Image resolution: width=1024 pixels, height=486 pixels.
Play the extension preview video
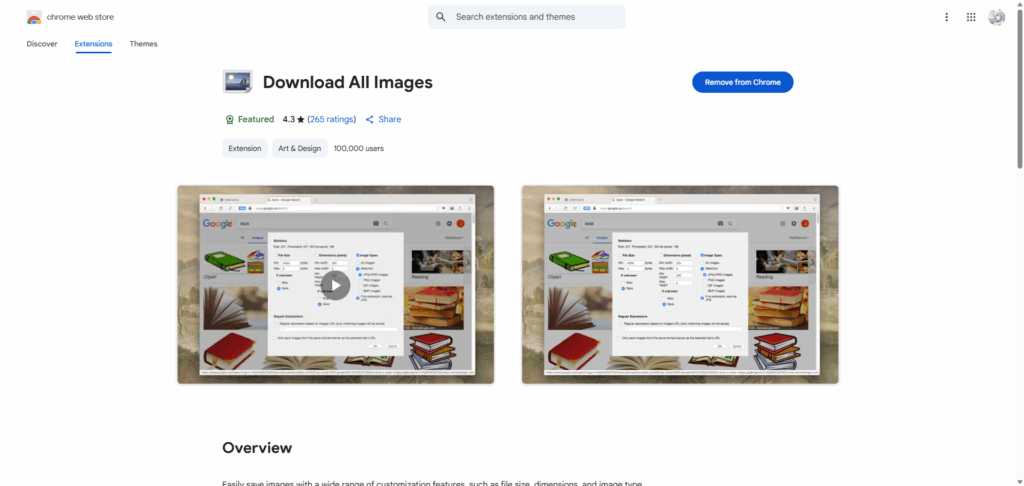(335, 285)
